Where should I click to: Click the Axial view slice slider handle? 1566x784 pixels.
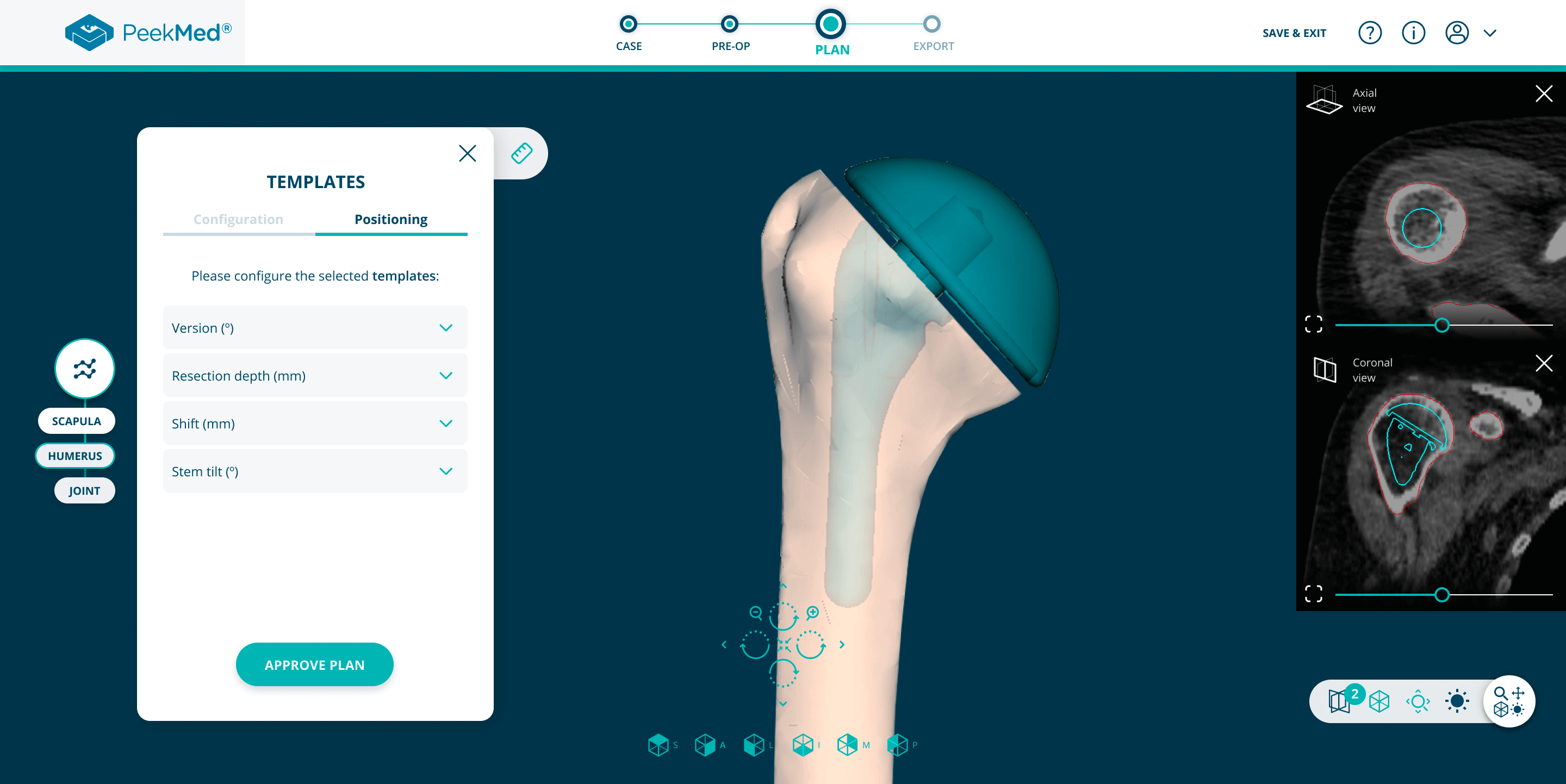1441,325
